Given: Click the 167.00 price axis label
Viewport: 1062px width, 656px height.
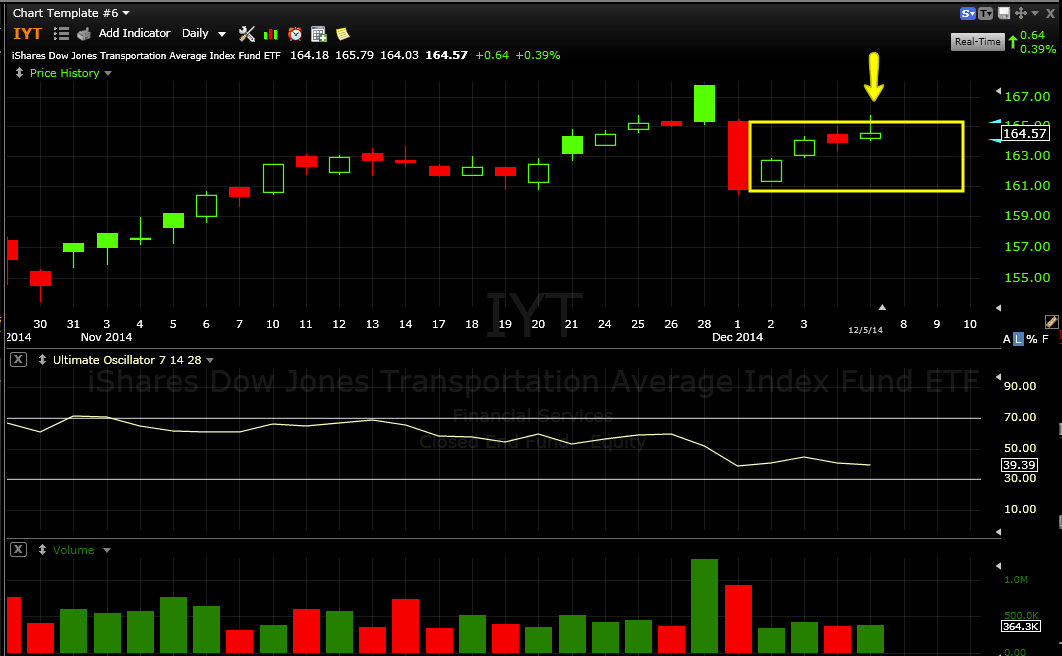Looking at the screenshot, I should click(x=1027, y=97).
